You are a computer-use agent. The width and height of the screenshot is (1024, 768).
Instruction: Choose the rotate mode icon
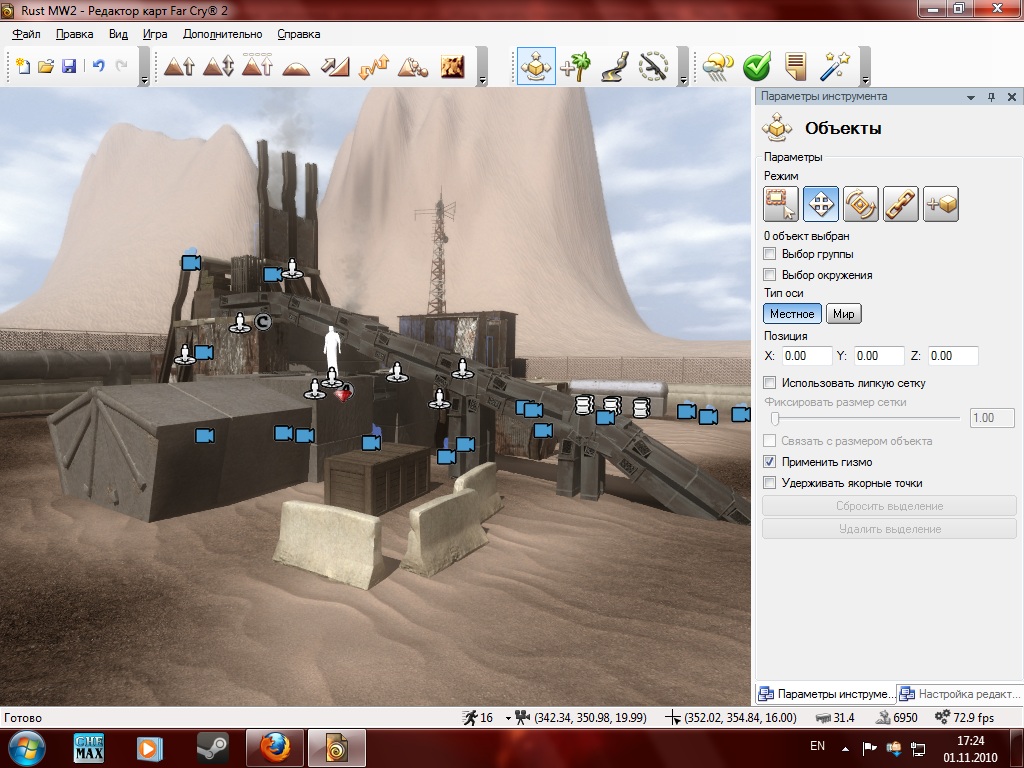[861, 204]
